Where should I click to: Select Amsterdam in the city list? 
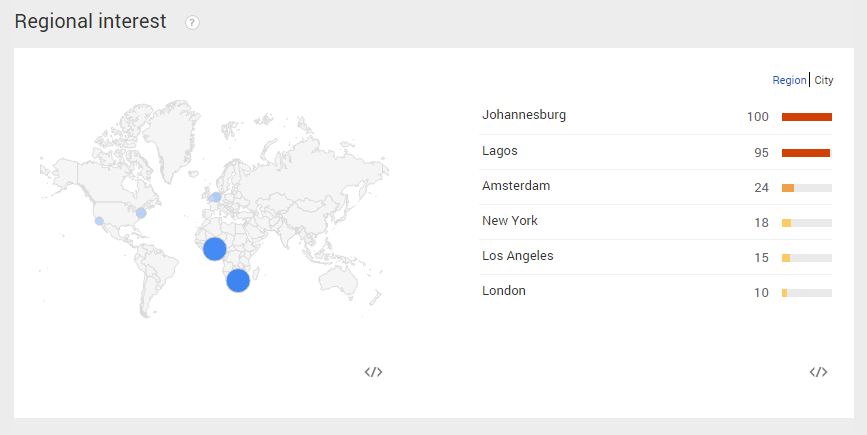516,186
